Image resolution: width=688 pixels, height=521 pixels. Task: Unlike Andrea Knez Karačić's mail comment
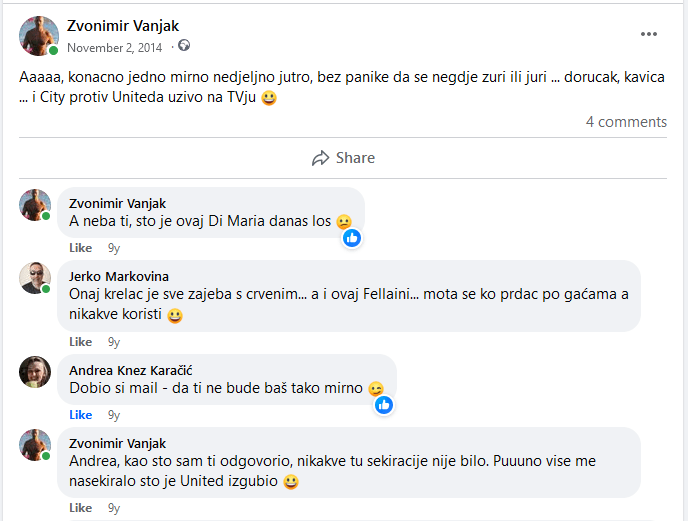tap(80, 415)
